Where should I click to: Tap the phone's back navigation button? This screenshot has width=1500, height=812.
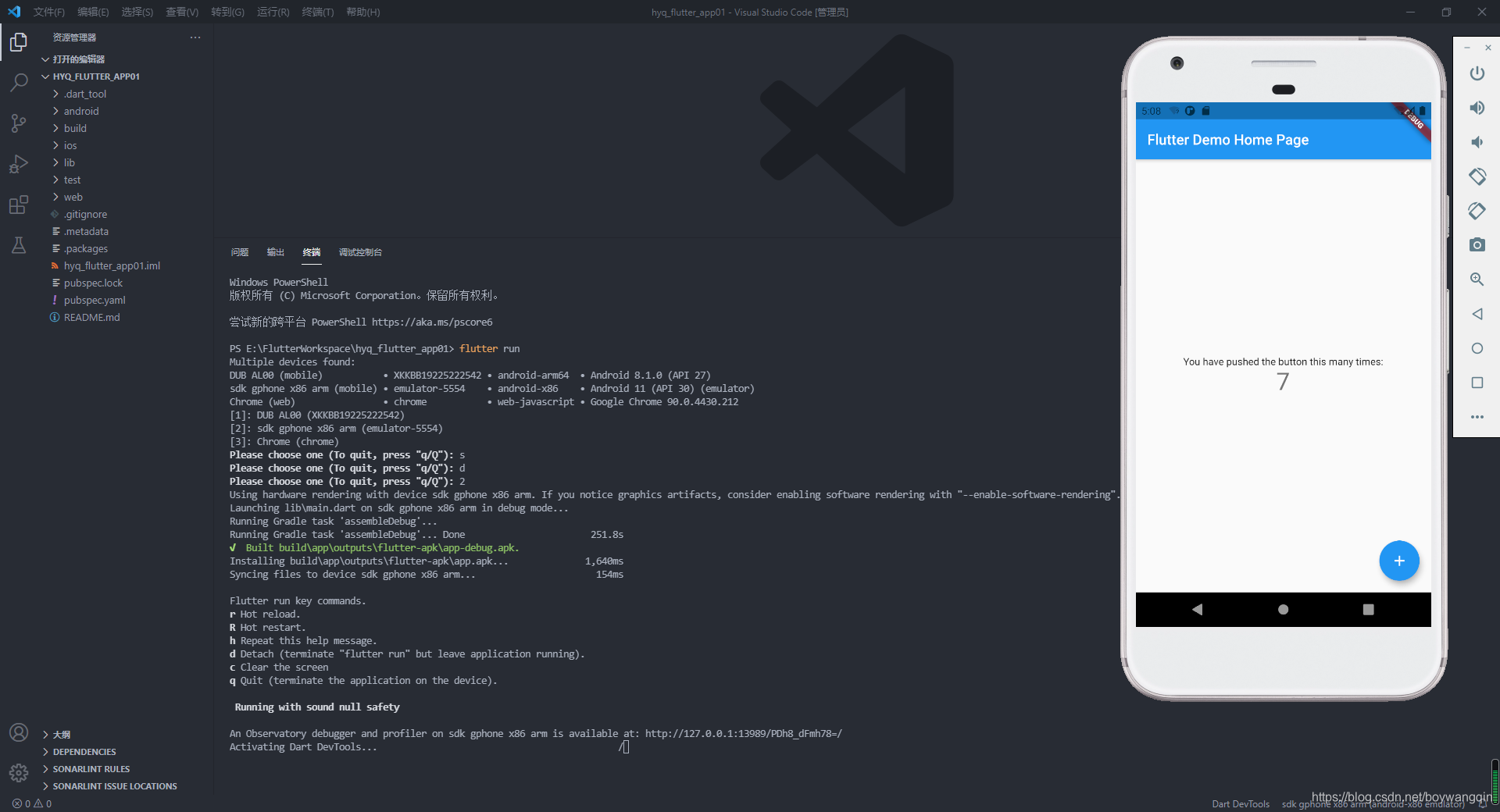(1197, 609)
